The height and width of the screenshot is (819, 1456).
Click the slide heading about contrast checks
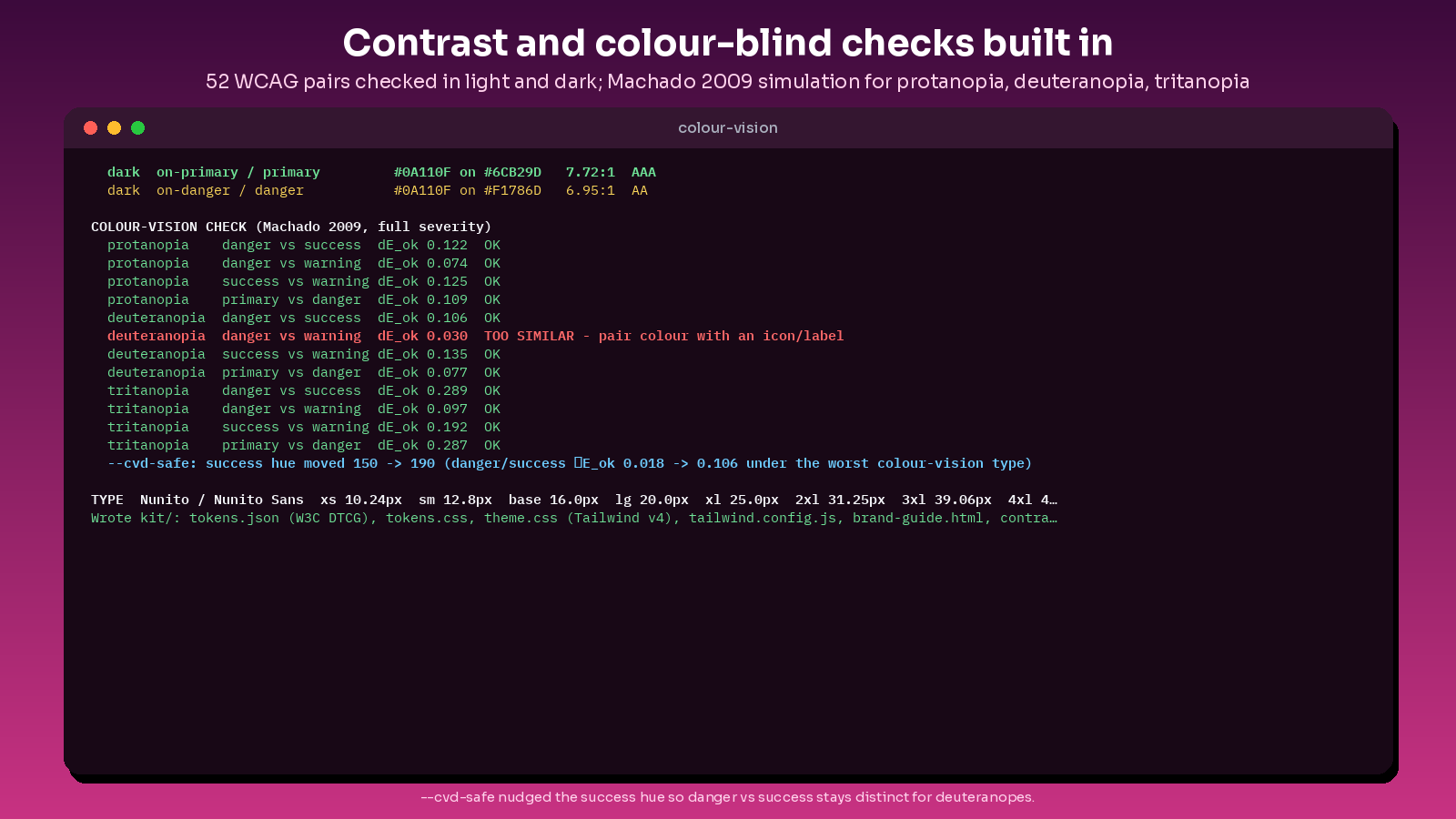click(x=728, y=43)
